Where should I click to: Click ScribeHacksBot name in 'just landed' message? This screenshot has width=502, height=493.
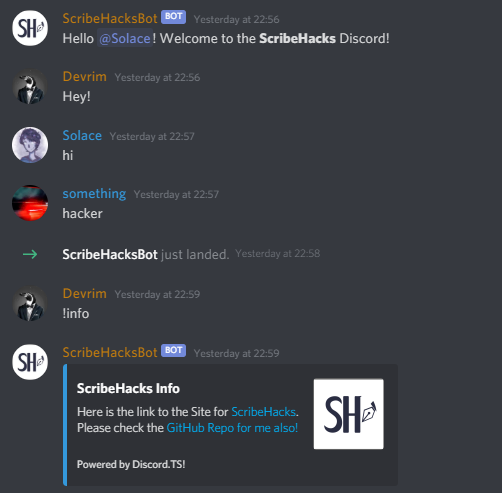110,255
